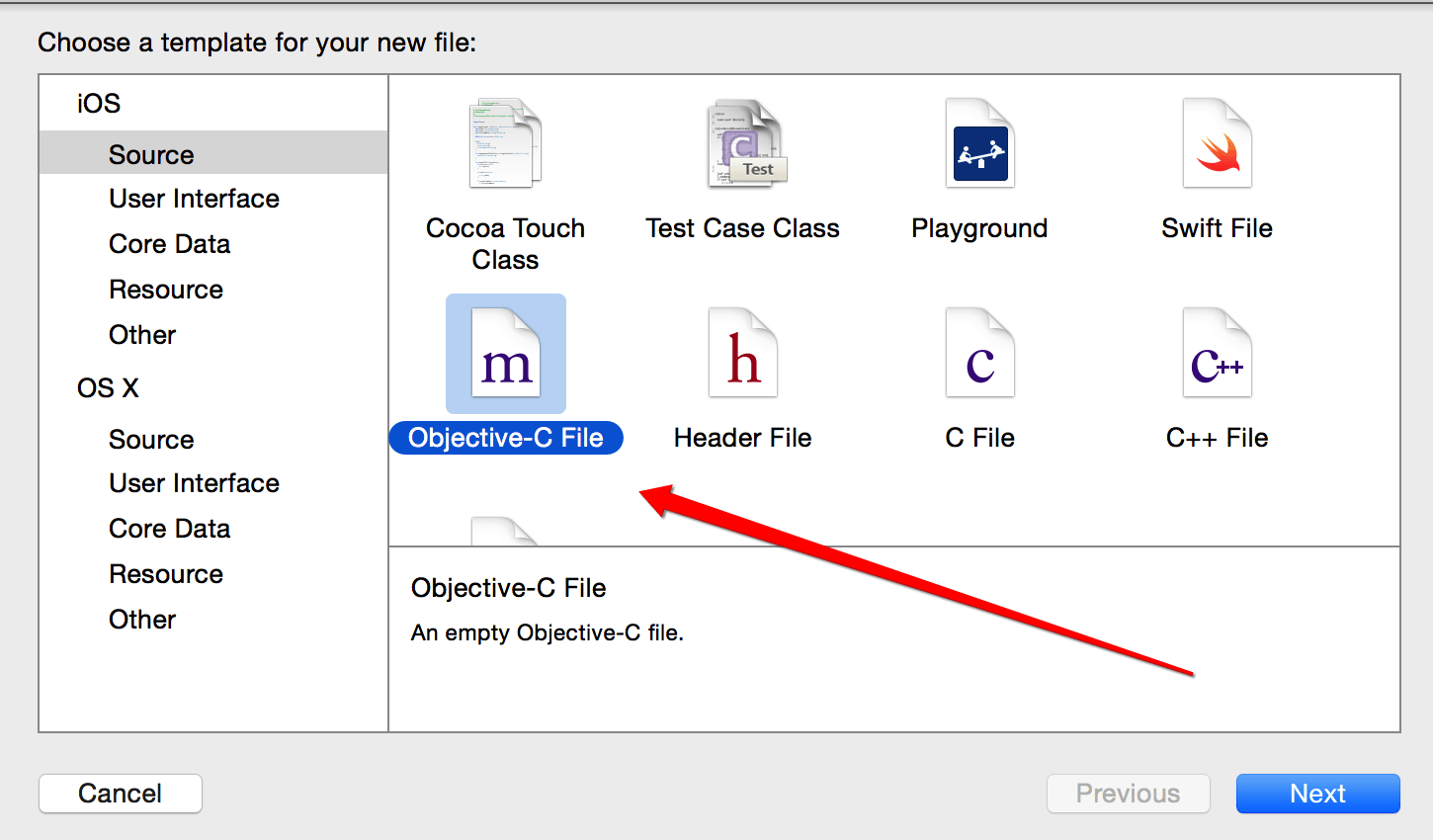This screenshot has height=840, width=1433.
Task: Select Source under OS X section
Action: coord(151,440)
